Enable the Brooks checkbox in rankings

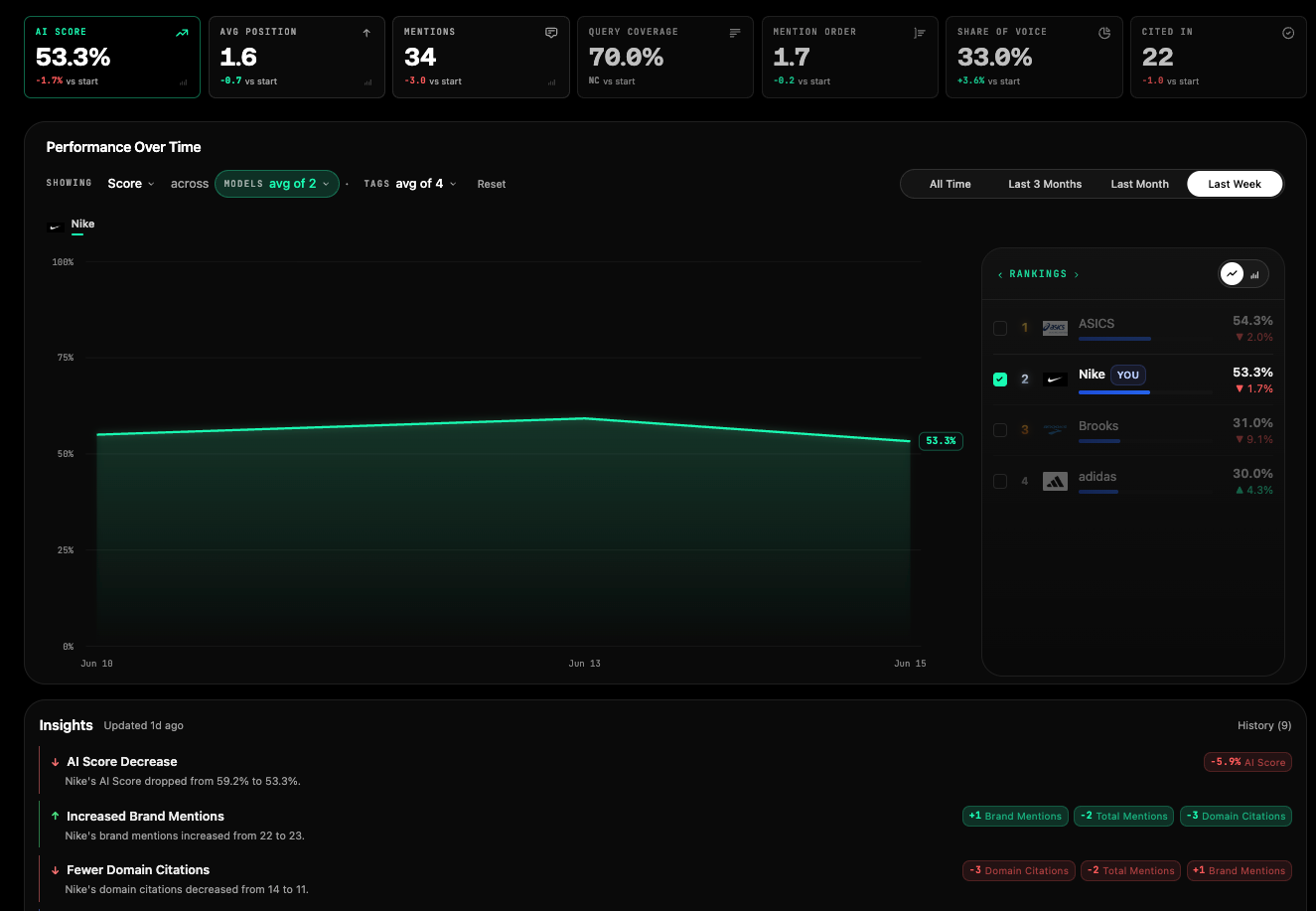1000,430
